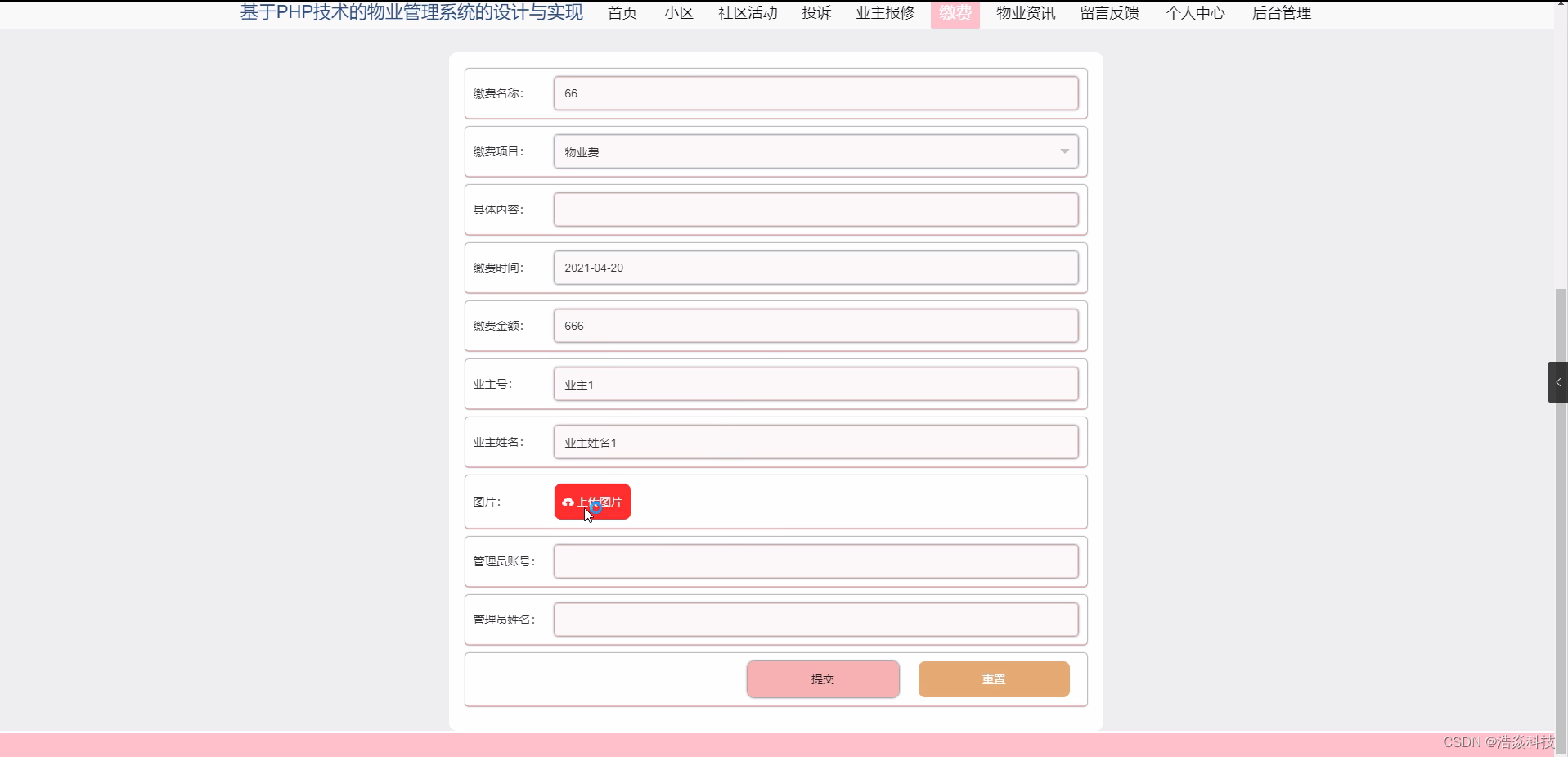Edit the 缴费名称 field containing 66
This screenshot has height=757, width=1568.
tap(816, 92)
